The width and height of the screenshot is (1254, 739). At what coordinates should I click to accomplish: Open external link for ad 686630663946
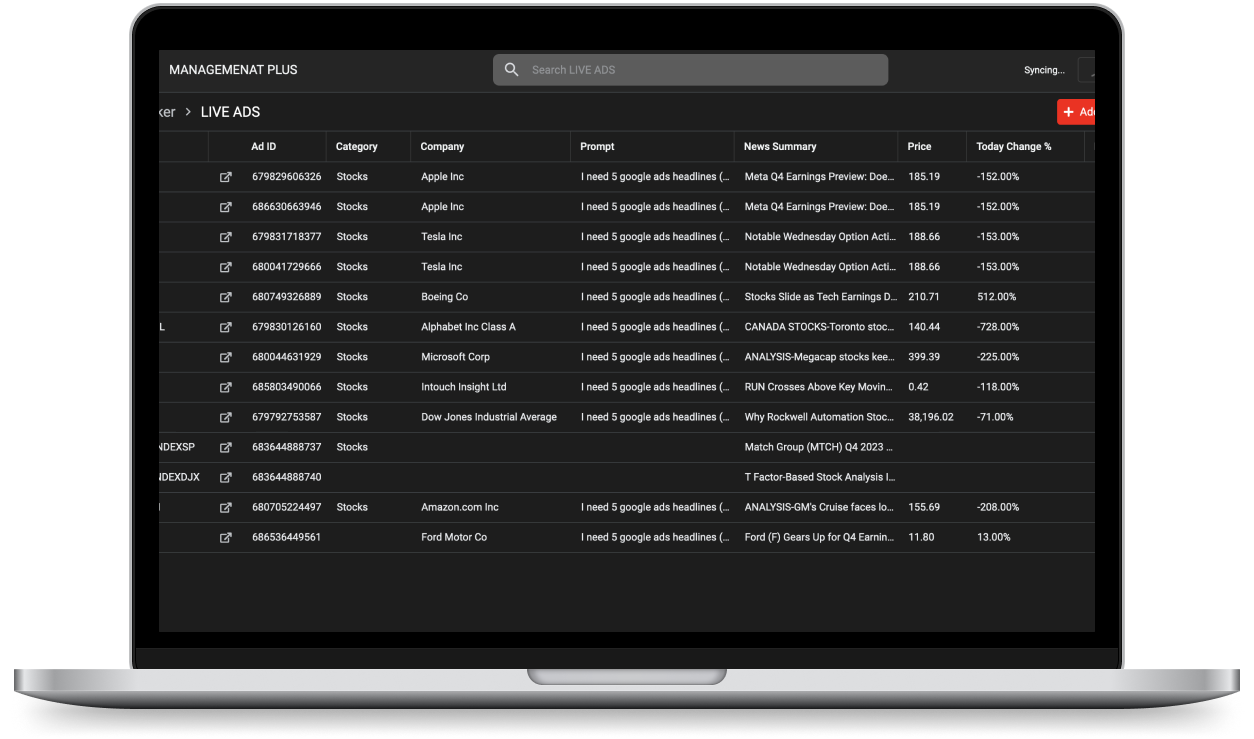pyautogui.click(x=226, y=207)
